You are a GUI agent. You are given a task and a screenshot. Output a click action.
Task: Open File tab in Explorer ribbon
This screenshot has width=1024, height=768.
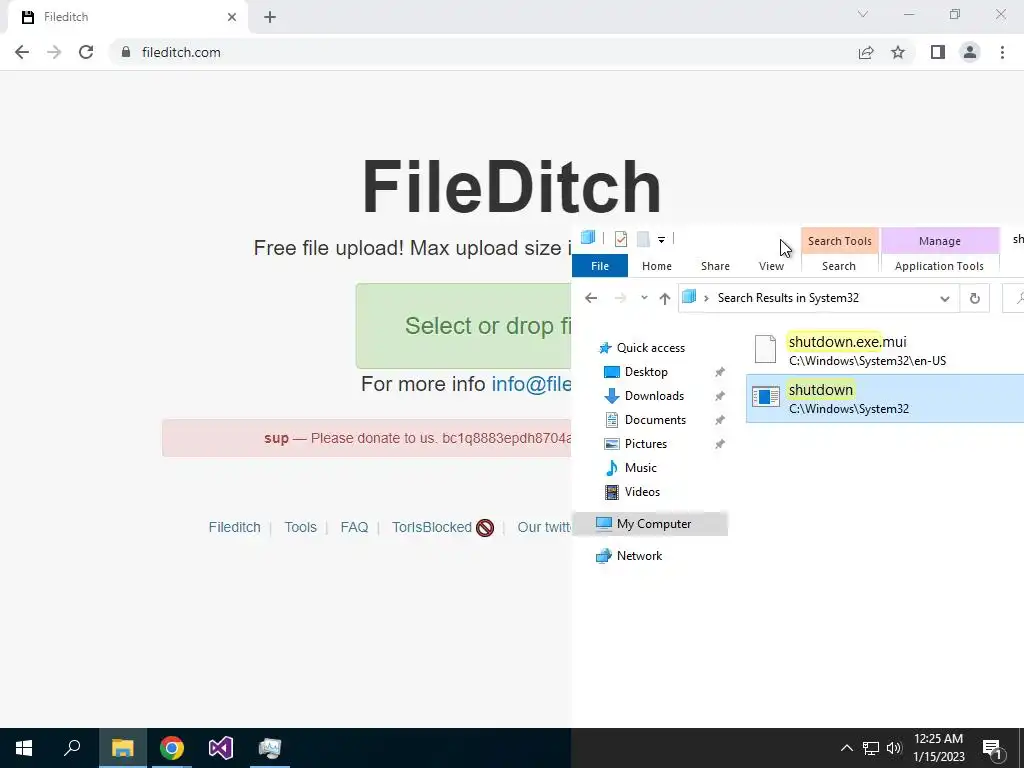[600, 266]
